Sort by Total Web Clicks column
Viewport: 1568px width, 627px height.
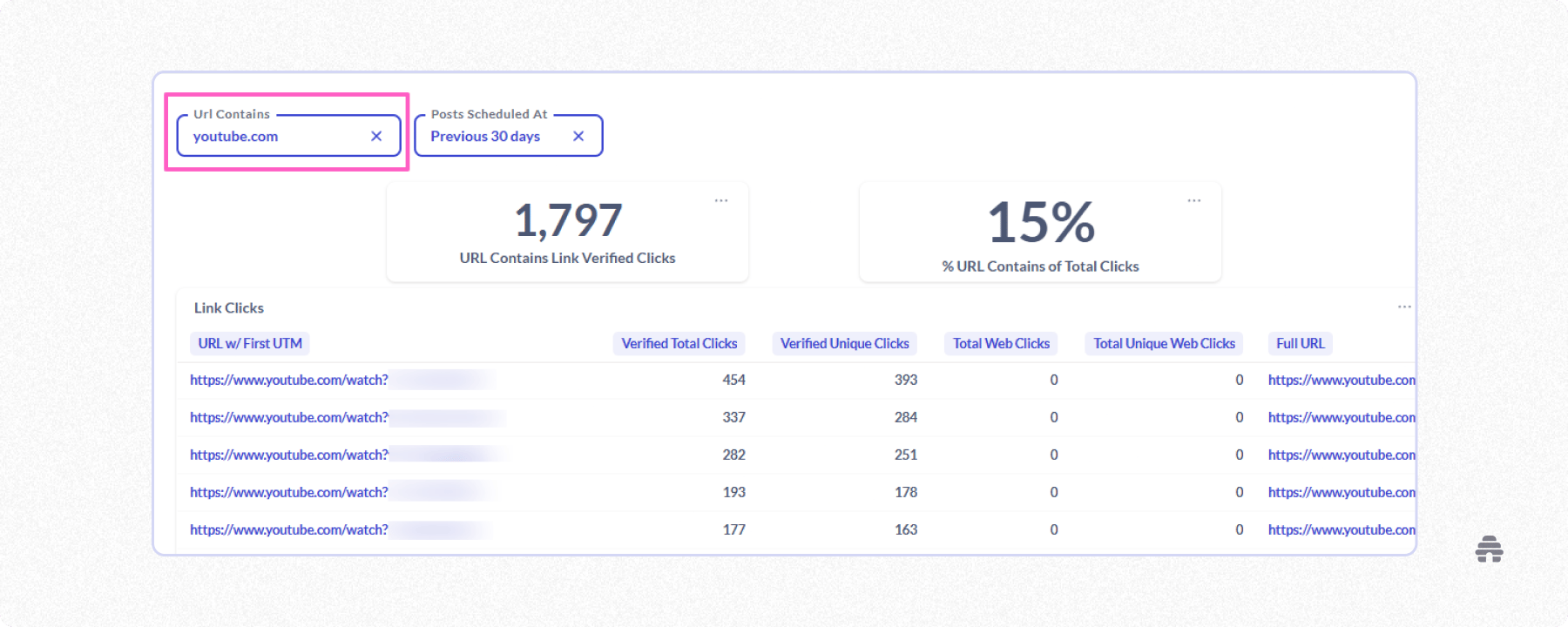click(1001, 343)
